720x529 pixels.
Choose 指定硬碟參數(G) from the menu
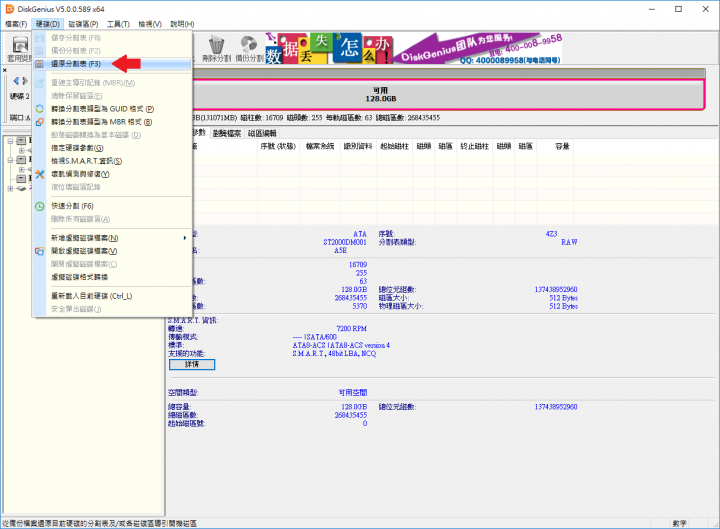click(x=112, y=148)
